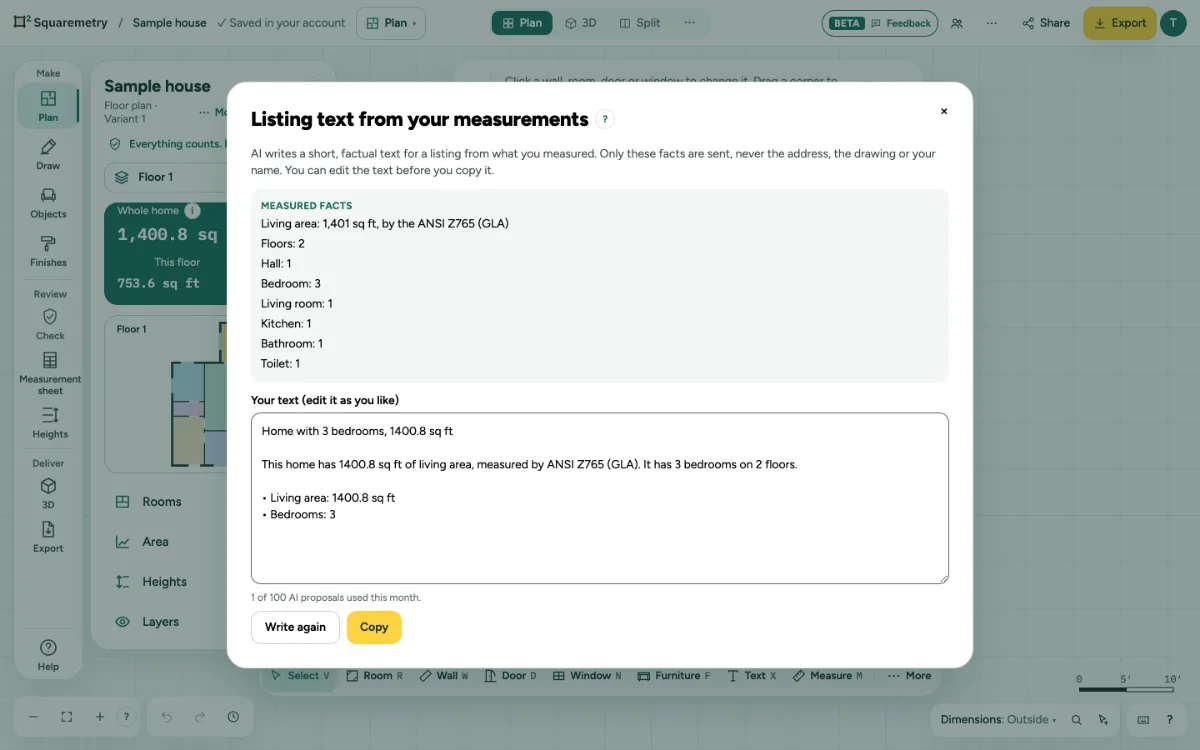
Task: Undo the last action
Action: pos(167,717)
